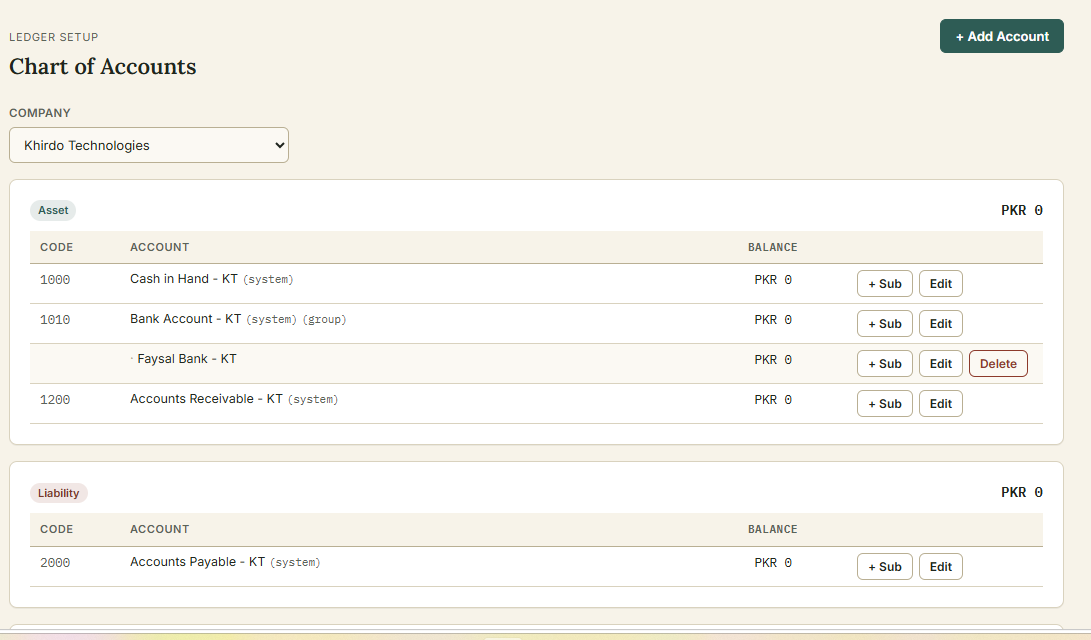The width and height of the screenshot is (1091, 640).
Task: Click the Faysal Bank balance PKR 0
Action: coord(773,360)
